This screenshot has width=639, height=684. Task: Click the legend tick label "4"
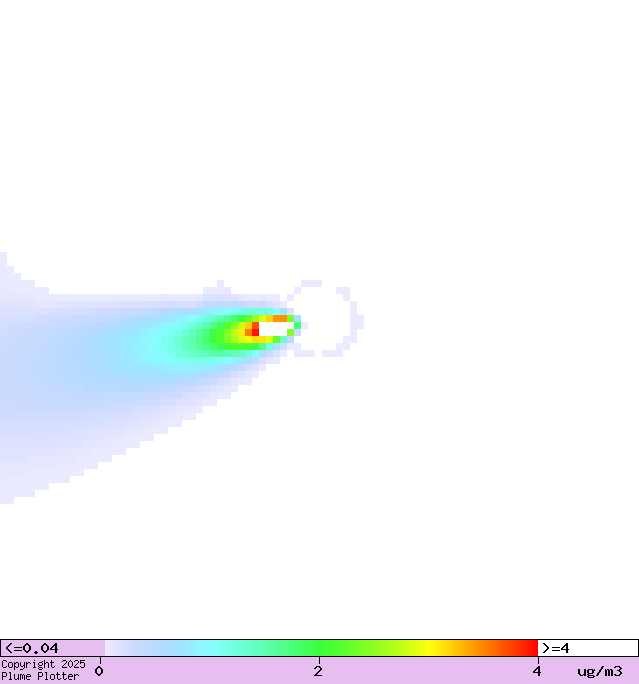[x=537, y=671]
